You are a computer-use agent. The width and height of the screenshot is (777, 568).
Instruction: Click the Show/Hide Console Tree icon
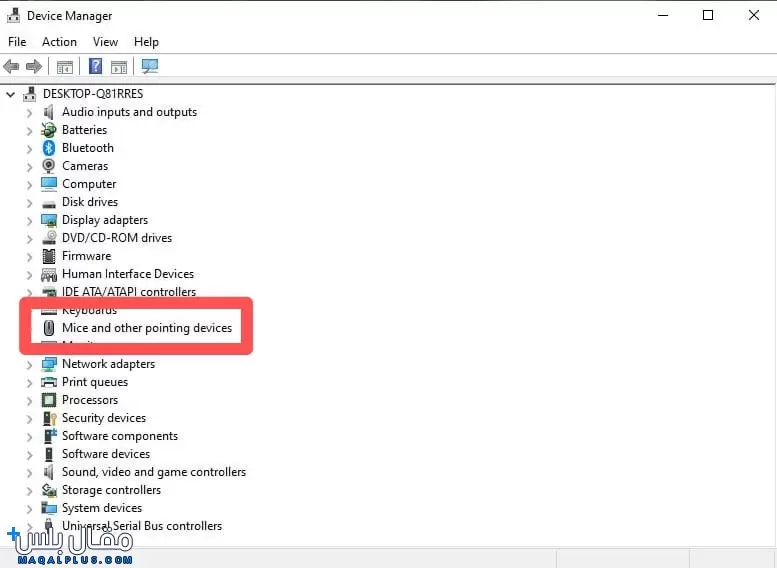pyautogui.click(x=65, y=67)
